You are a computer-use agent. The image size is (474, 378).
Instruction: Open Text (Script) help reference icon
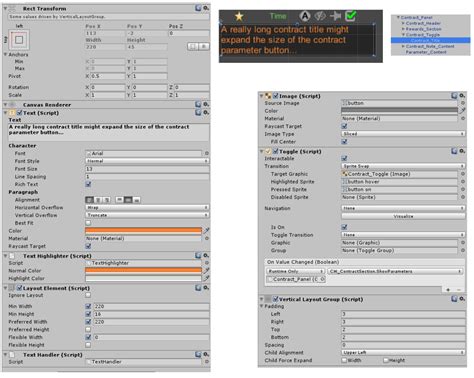pyautogui.click(x=198, y=113)
